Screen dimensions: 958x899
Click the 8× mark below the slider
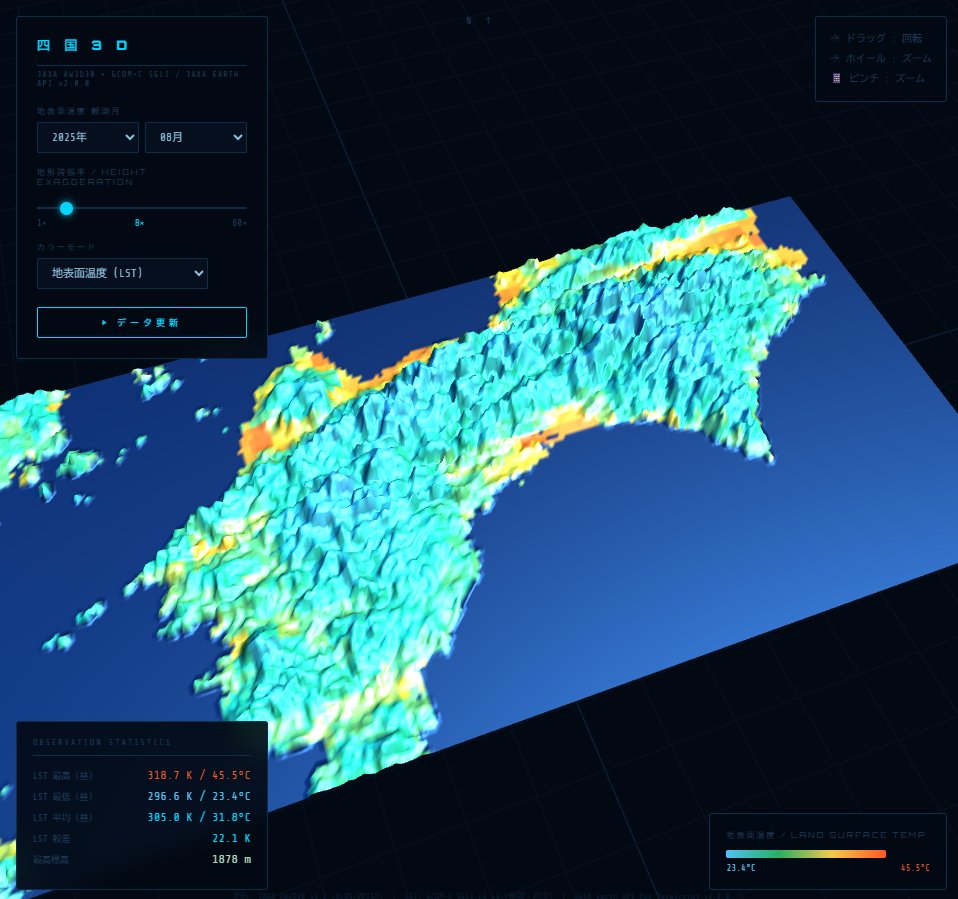140,223
